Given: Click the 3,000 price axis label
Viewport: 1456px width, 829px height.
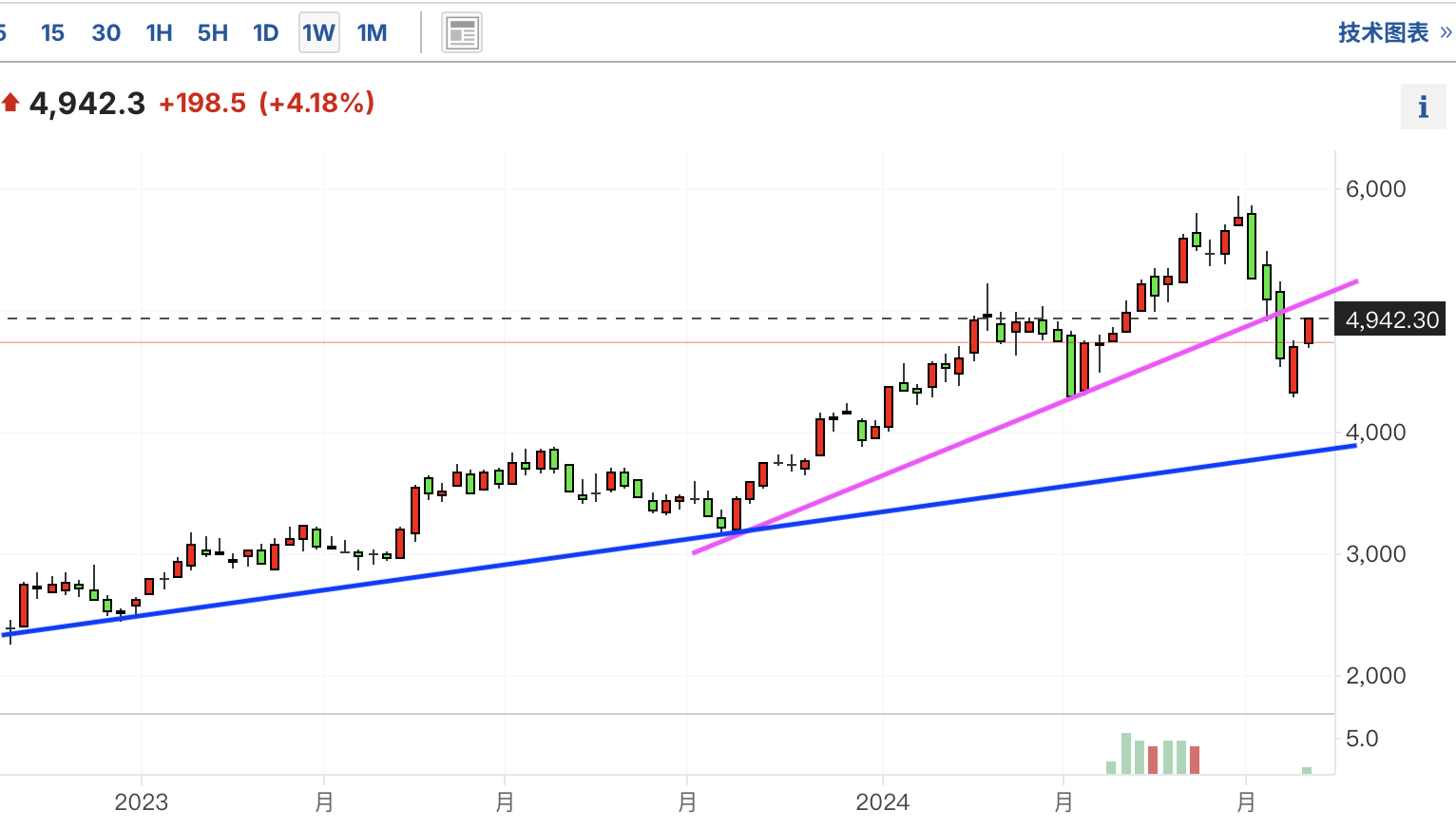Looking at the screenshot, I should pyautogui.click(x=1375, y=554).
